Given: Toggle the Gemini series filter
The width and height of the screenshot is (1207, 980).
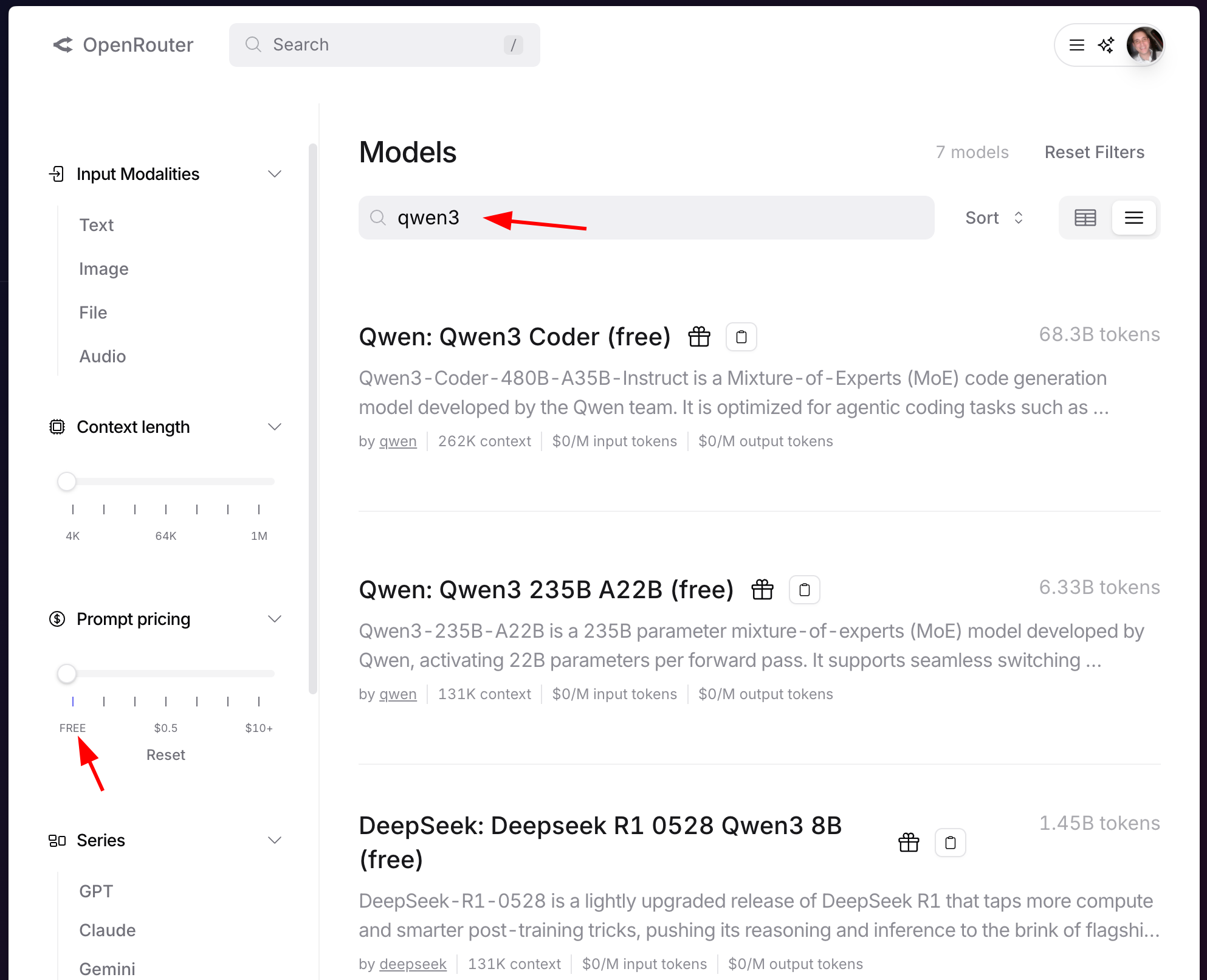Looking at the screenshot, I should [x=107, y=969].
